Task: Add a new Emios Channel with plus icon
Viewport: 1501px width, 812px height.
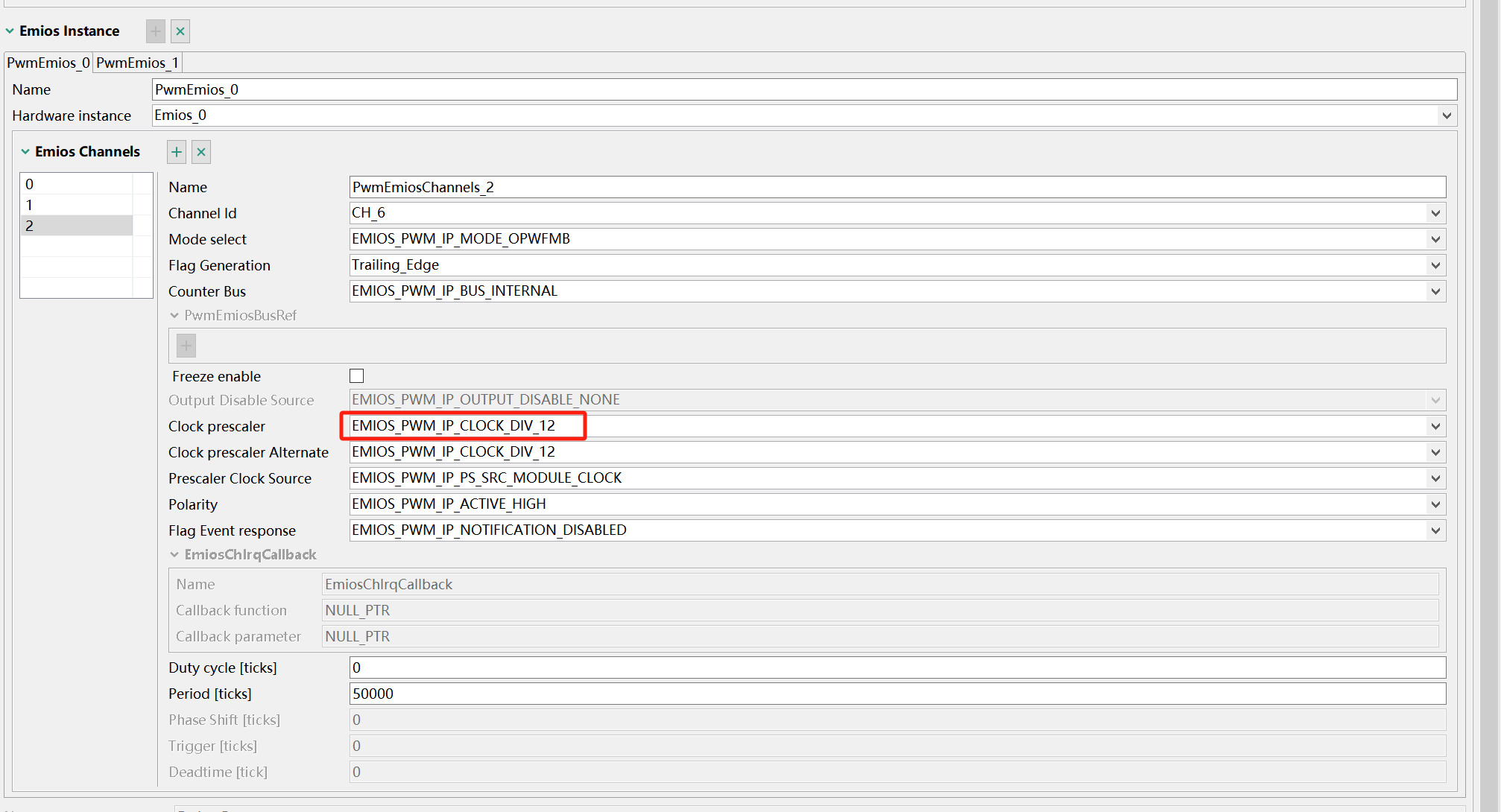Action: click(177, 152)
